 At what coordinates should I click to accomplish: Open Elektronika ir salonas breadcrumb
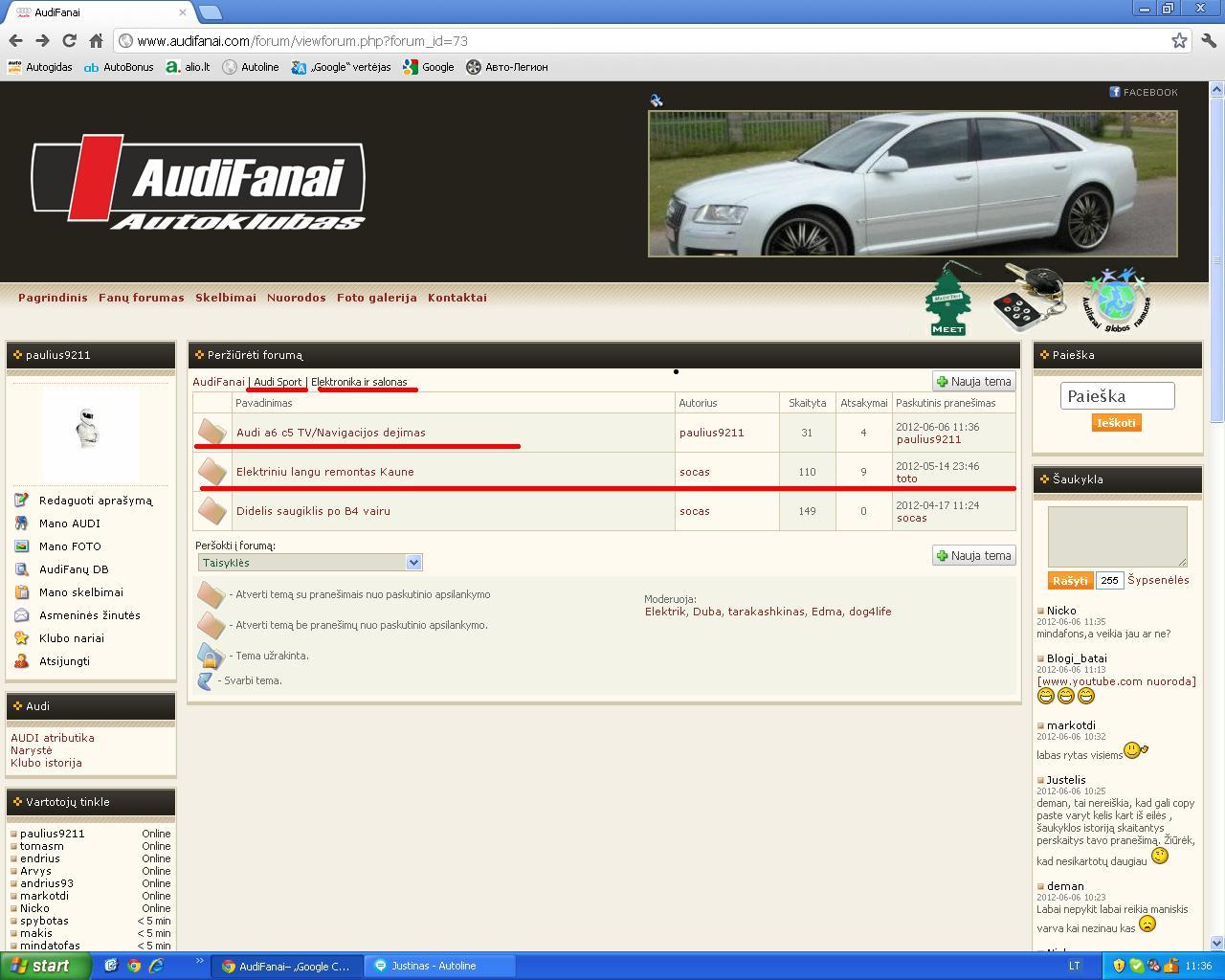click(x=359, y=382)
